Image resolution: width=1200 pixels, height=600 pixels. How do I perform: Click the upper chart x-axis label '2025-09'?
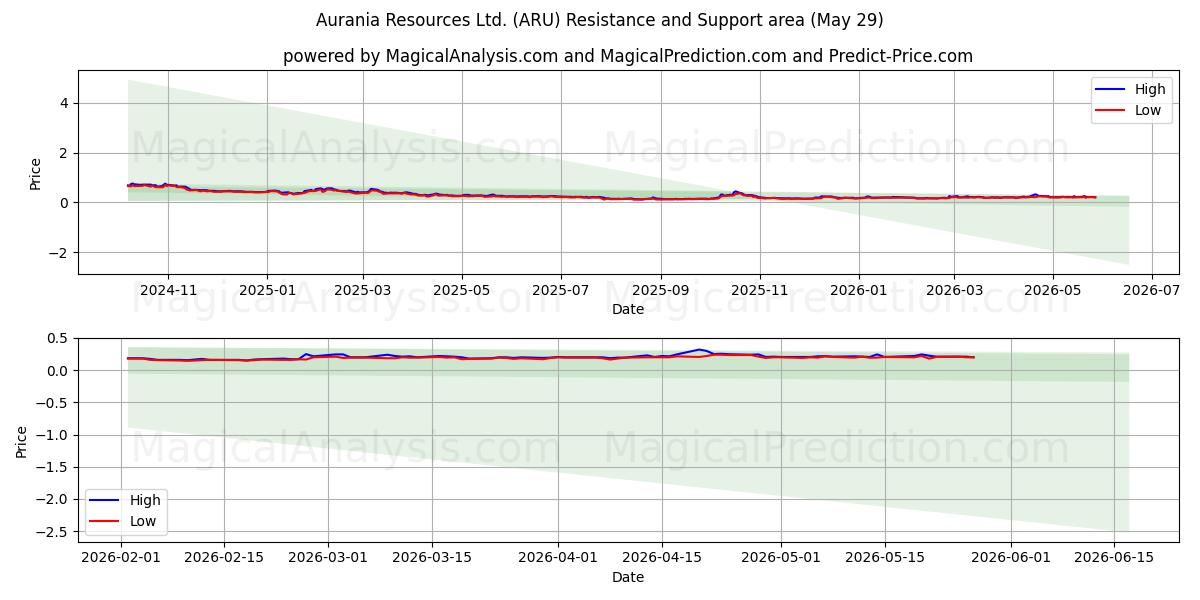(x=660, y=290)
